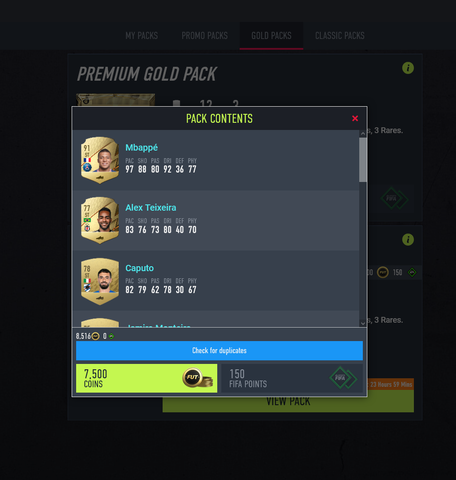Click the FUT coins stack icon
Viewport: 456px width, 480px height.
pos(198,378)
